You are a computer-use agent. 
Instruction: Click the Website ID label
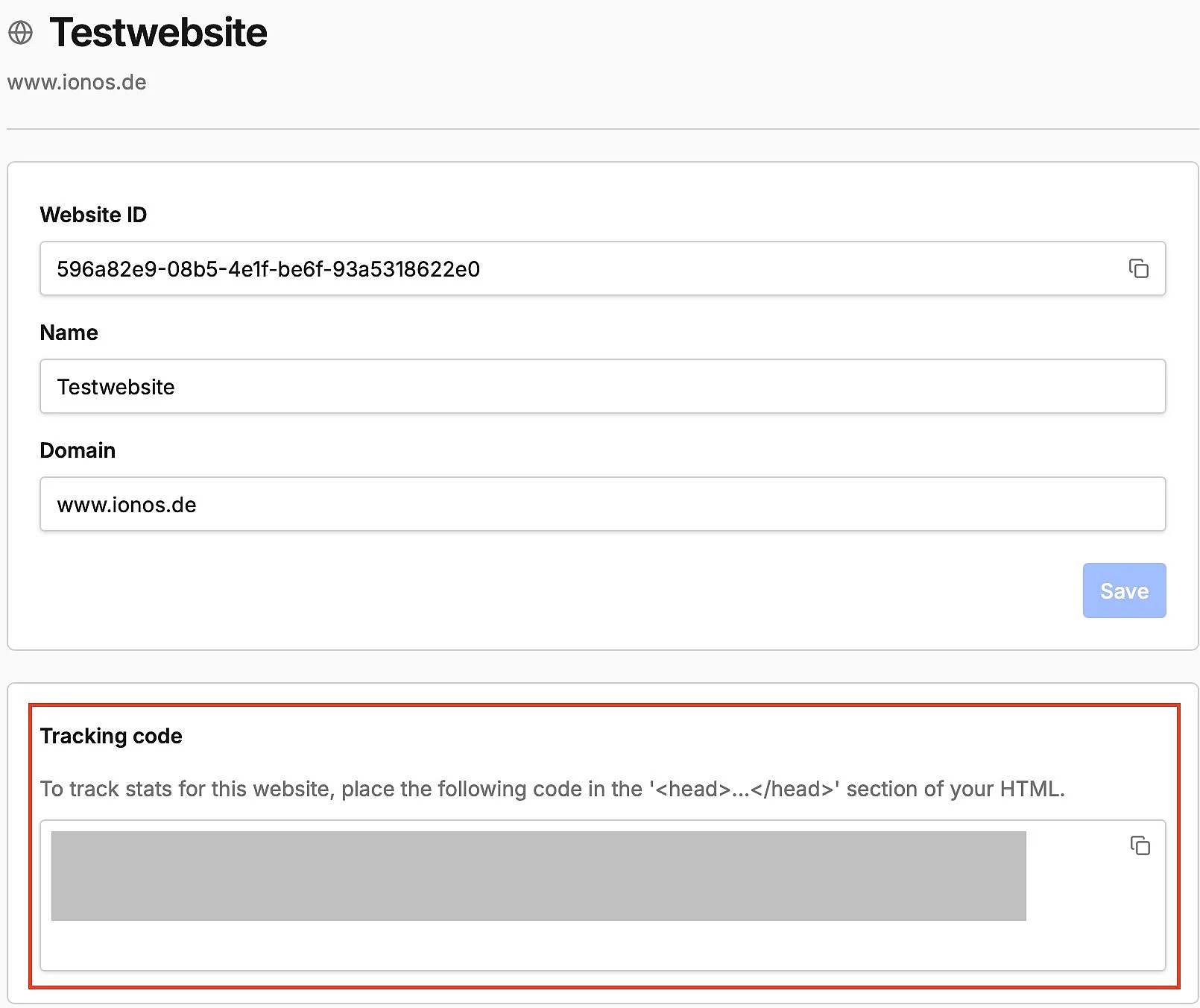93,215
